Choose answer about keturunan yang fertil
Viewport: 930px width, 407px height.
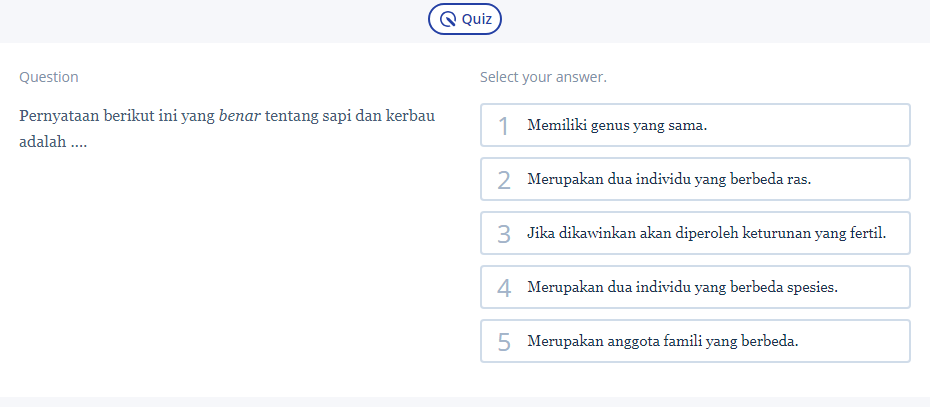[x=695, y=233]
